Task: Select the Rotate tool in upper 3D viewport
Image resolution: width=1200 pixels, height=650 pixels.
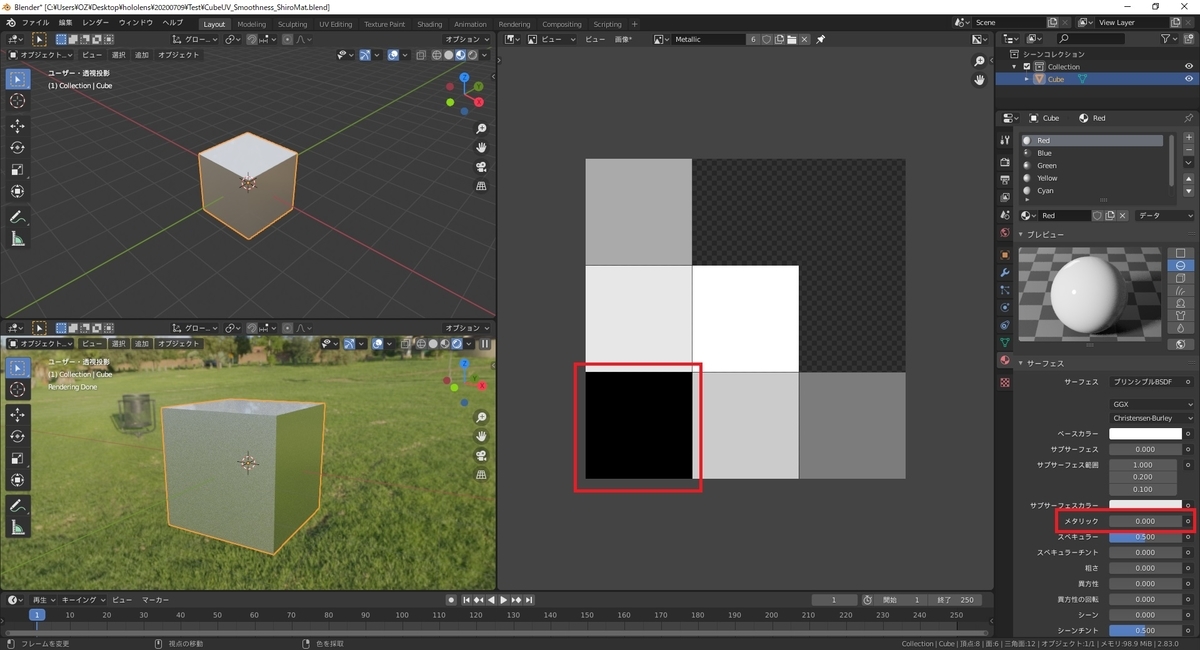Action: [17, 147]
